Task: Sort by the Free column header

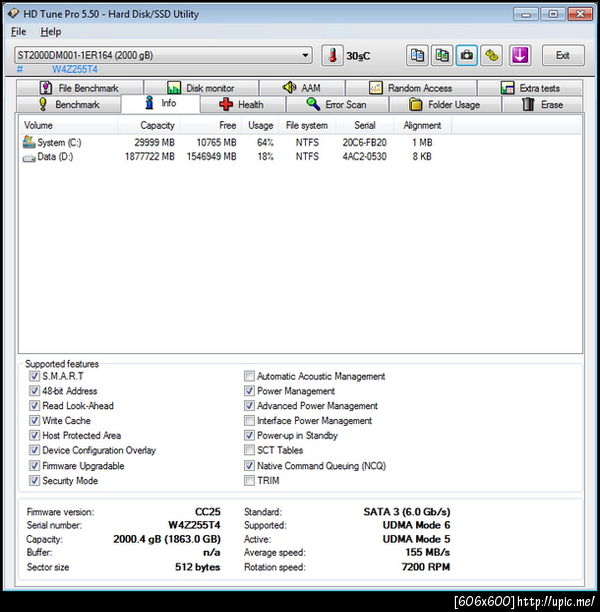Action: (x=211, y=125)
